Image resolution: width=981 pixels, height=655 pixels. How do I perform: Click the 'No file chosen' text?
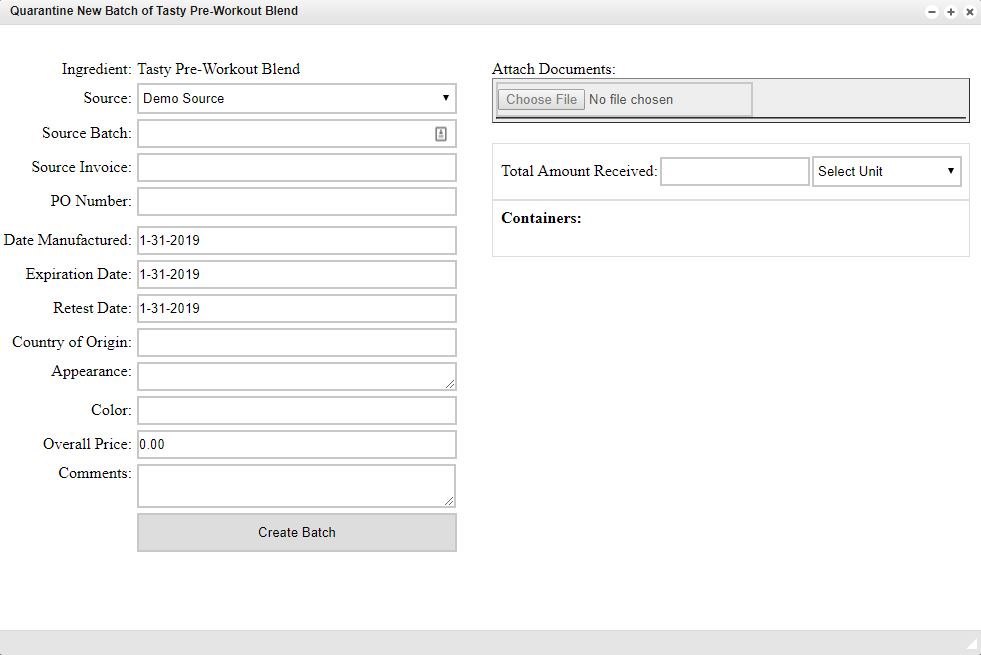631,99
